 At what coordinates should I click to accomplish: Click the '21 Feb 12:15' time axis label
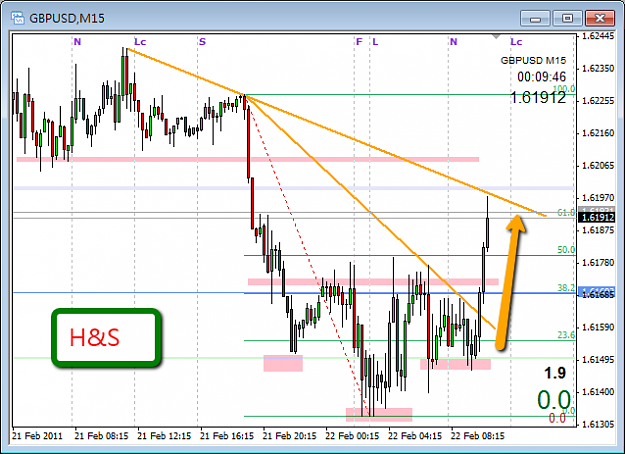point(164,436)
